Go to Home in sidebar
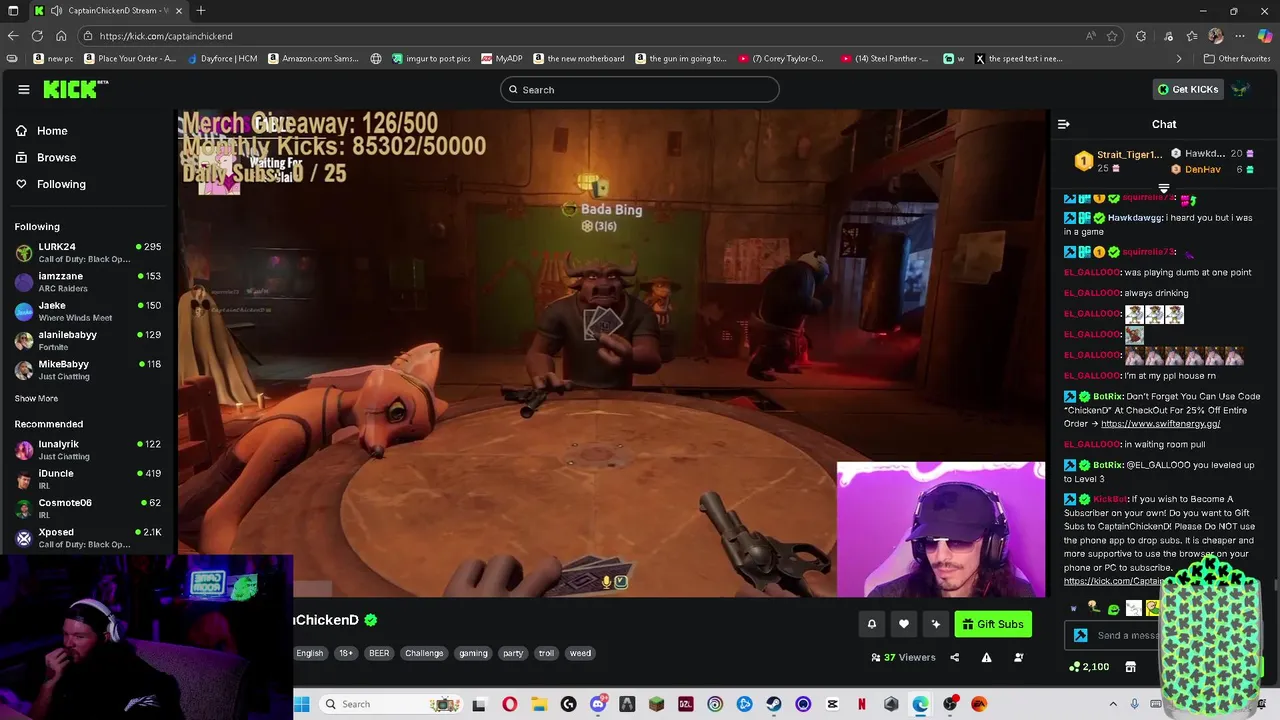 [x=52, y=131]
